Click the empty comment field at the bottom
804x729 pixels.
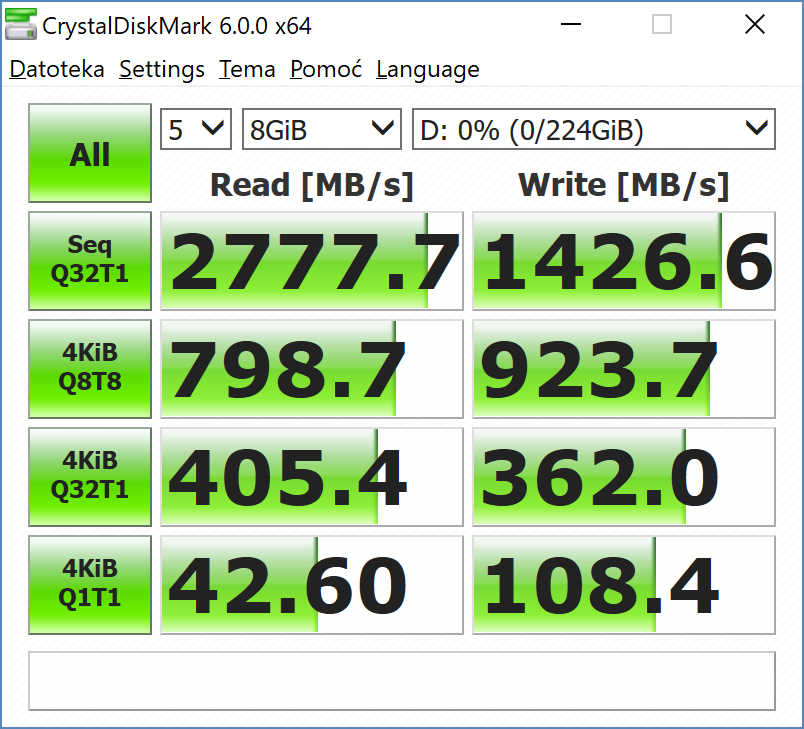(x=402, y=681)
